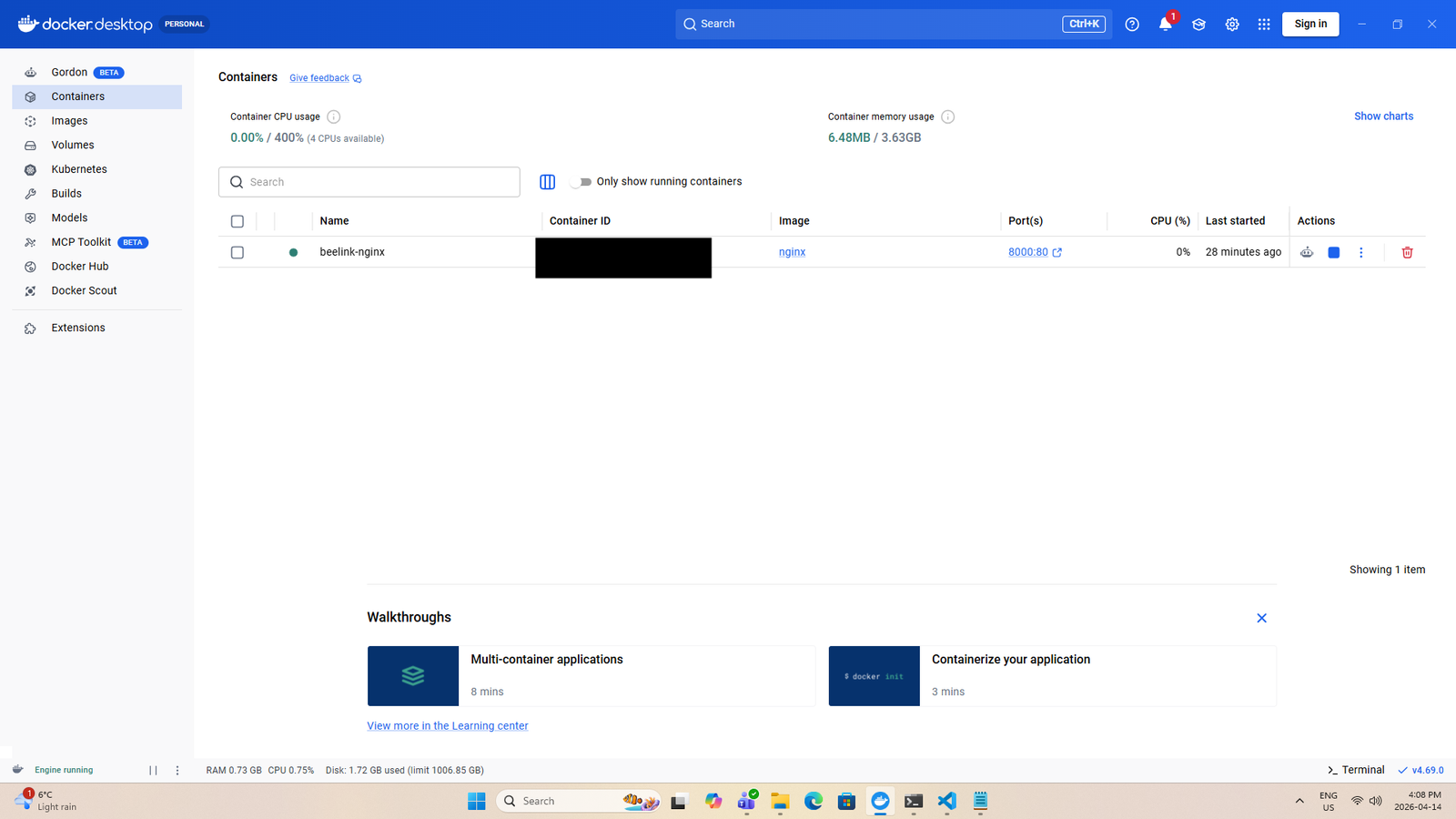The image size is (1456, 819).
Task: Open the MCP Toolkit section
Action: coord(80,241)
